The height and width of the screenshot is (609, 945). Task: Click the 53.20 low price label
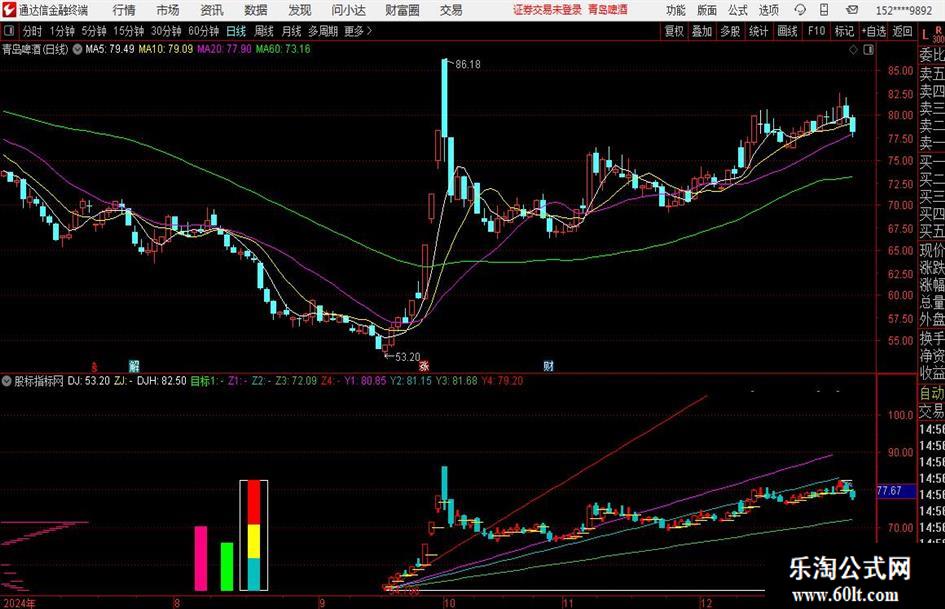pos(407,357)
